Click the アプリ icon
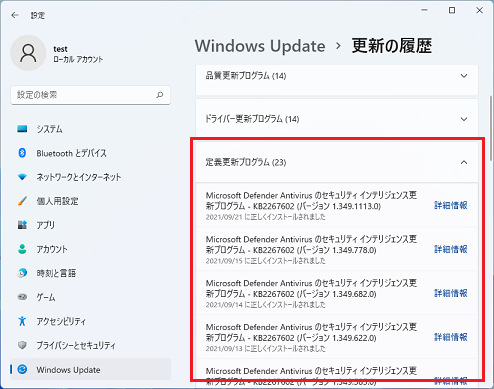Viewport: 494px width, 389px height. click(x=22, y=225)
